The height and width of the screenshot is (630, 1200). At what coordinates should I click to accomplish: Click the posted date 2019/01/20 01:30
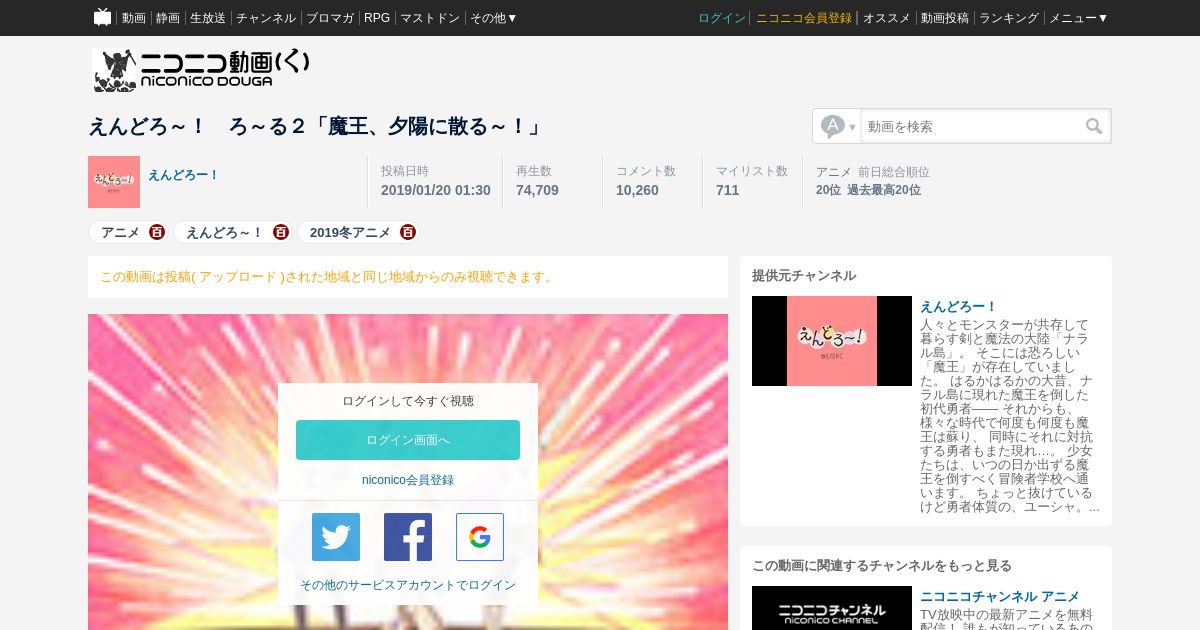436,190
